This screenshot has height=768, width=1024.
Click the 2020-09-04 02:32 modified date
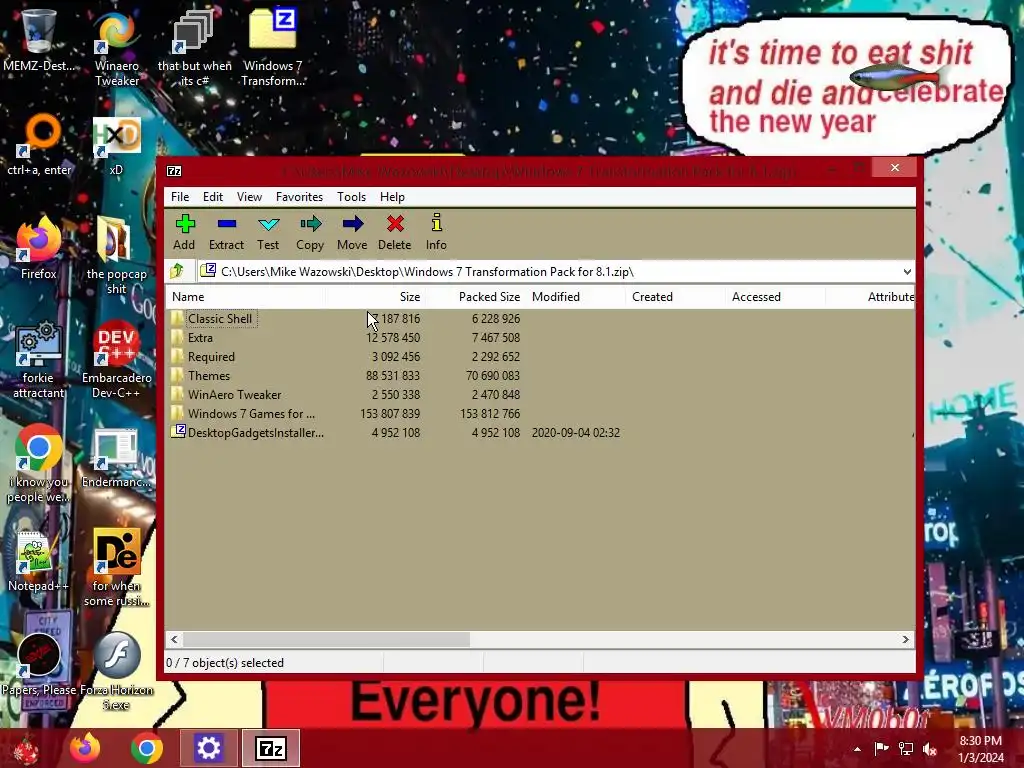[x=575, y=432]
